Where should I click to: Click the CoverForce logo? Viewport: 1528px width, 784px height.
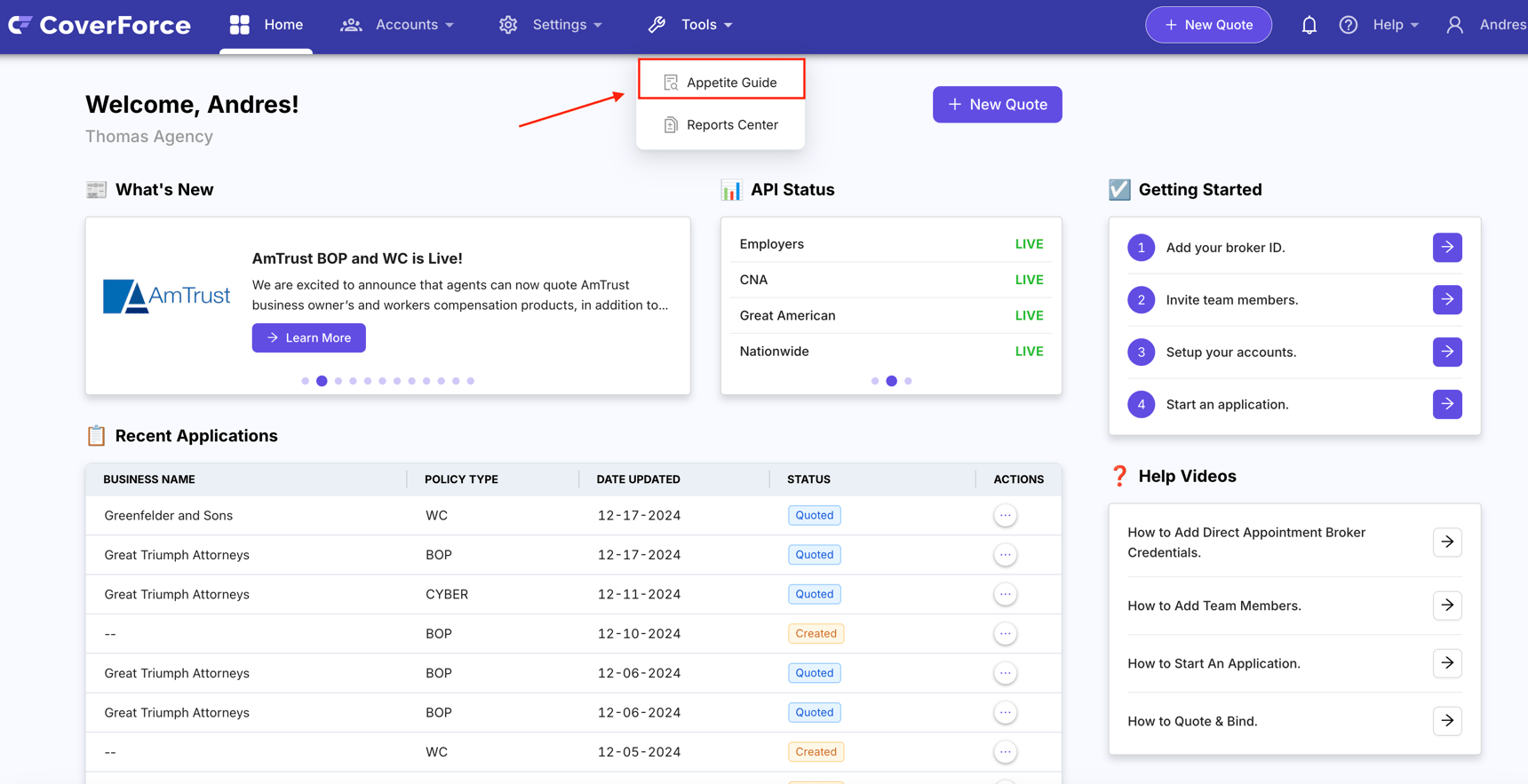pos(99,25)
